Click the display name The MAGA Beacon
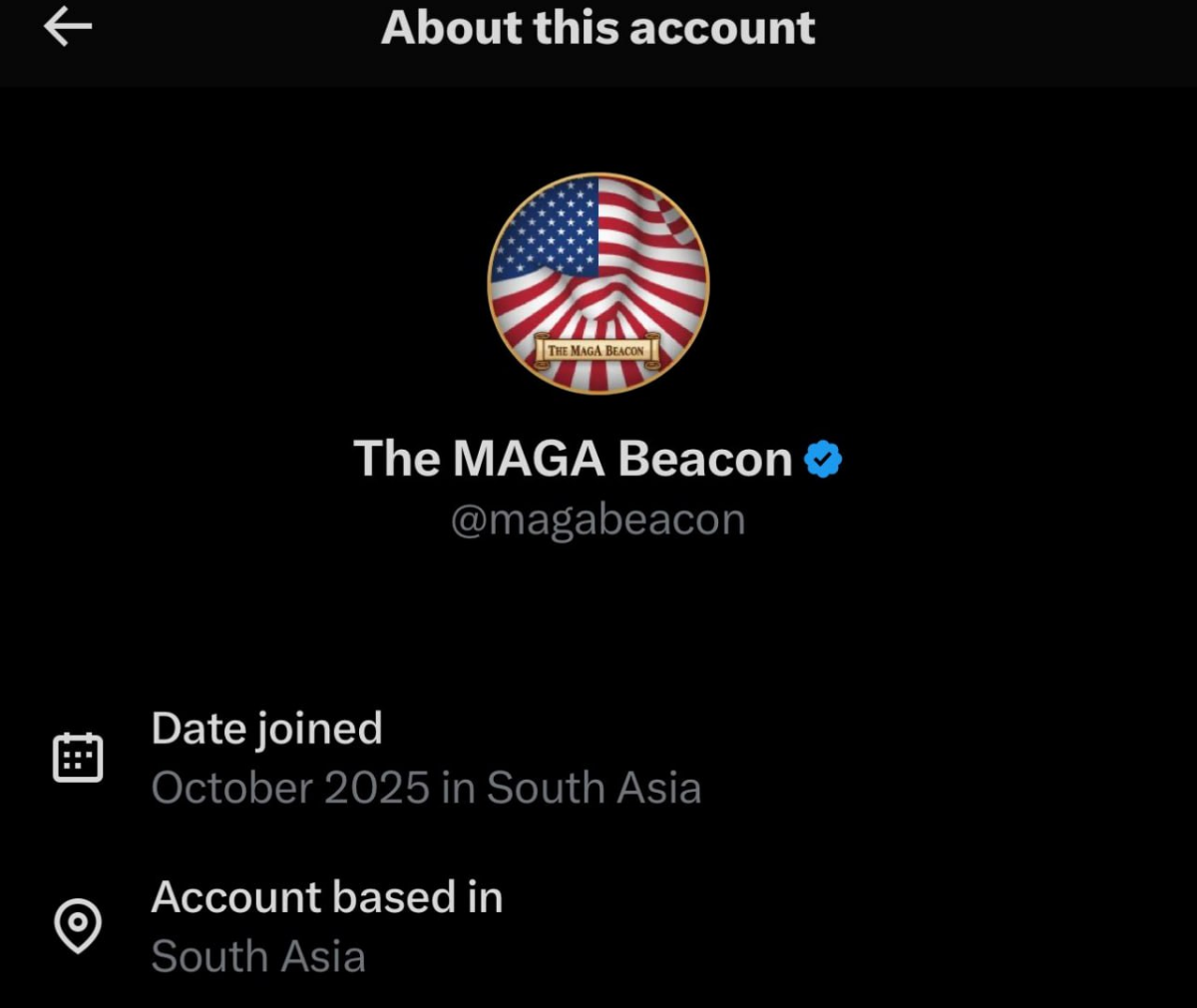 point(574,458)
